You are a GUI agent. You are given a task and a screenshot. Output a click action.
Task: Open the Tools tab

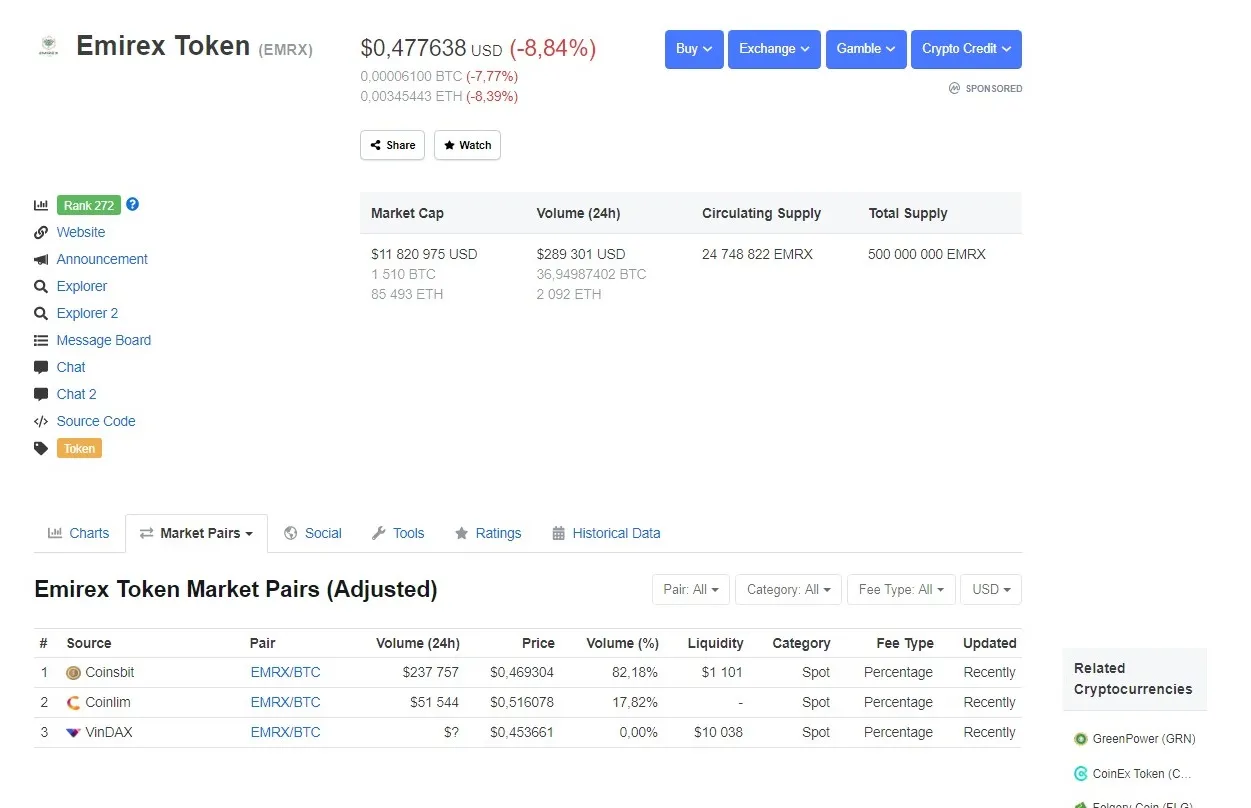[398, 533]
